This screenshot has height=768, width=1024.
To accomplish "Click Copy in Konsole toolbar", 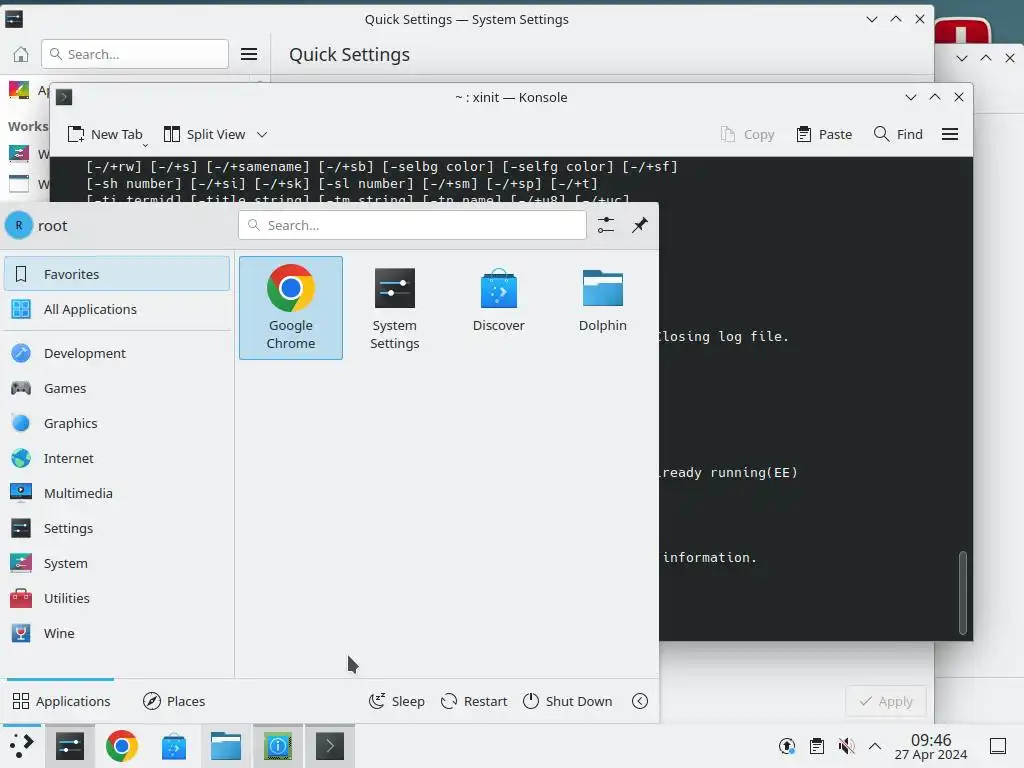I will pos(748,135).
